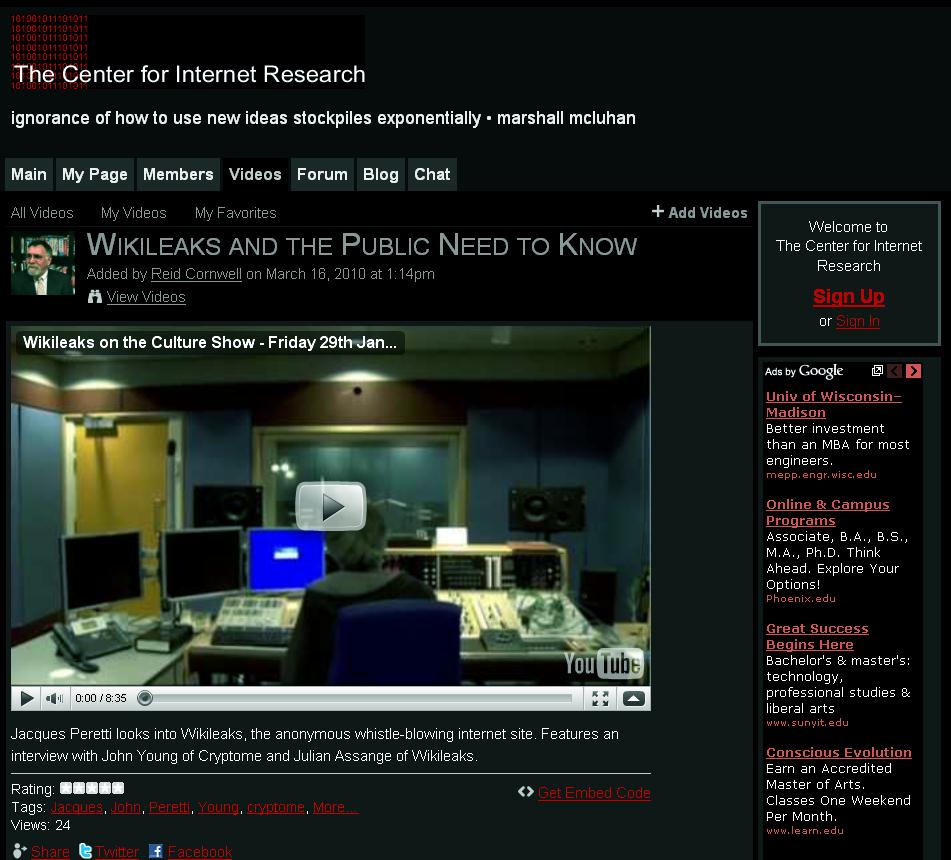The width and height of the screenshot is (951, 860).
Task: Click Get Embed Code link
Action: (x=594, y=793)
